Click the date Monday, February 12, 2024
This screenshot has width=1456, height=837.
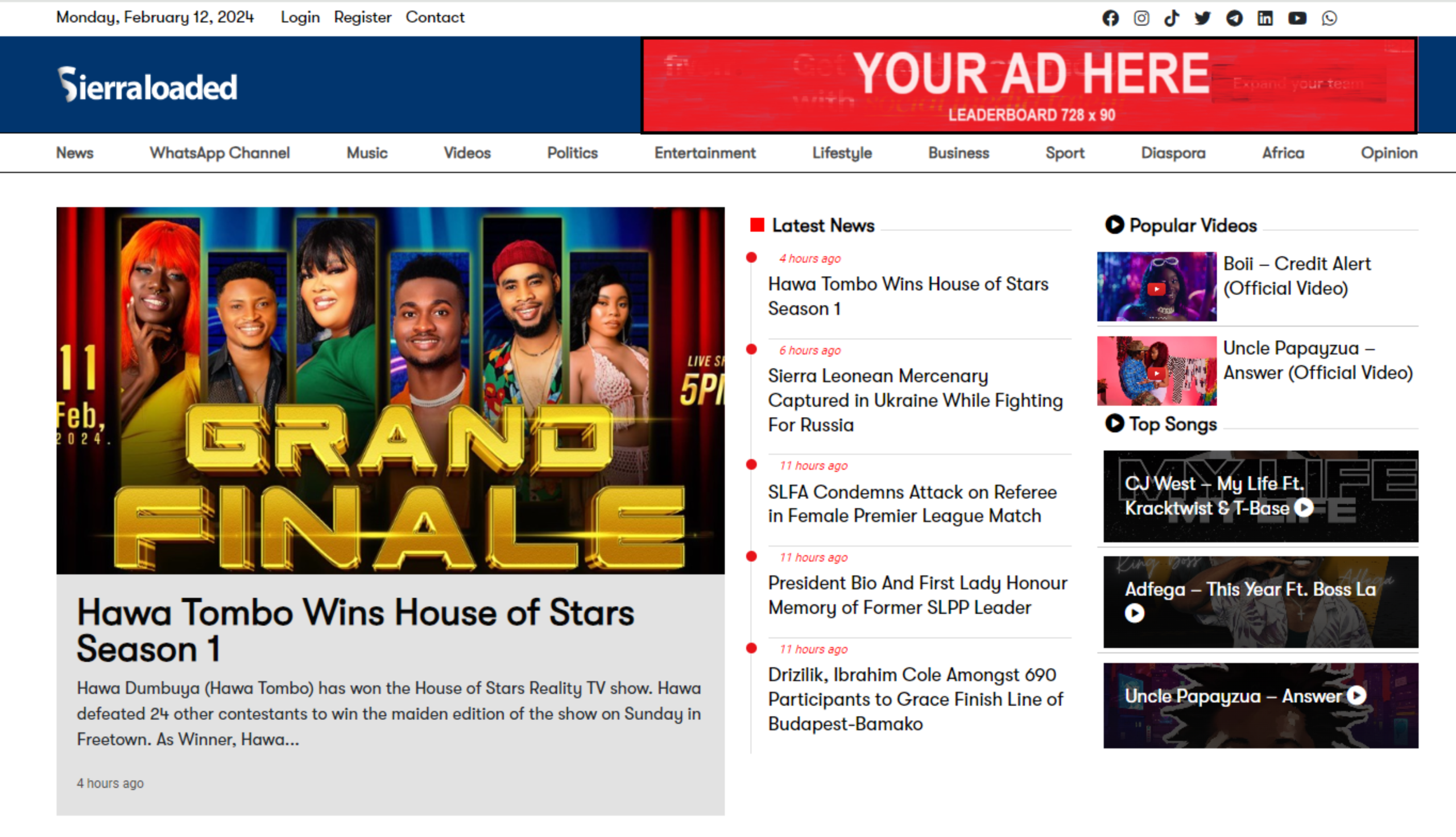click(155, 17)
